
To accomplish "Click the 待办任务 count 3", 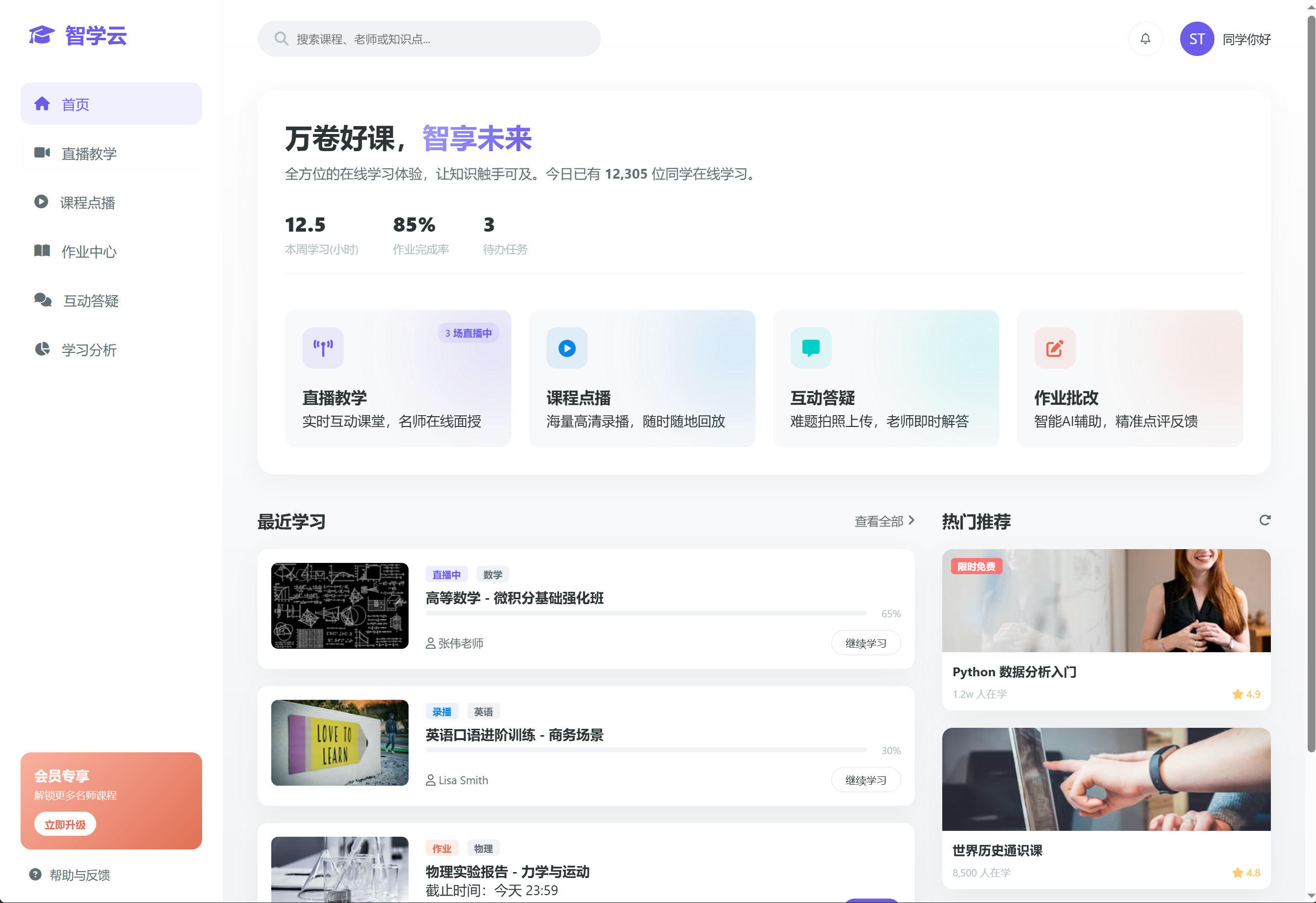I will point(505,235).
